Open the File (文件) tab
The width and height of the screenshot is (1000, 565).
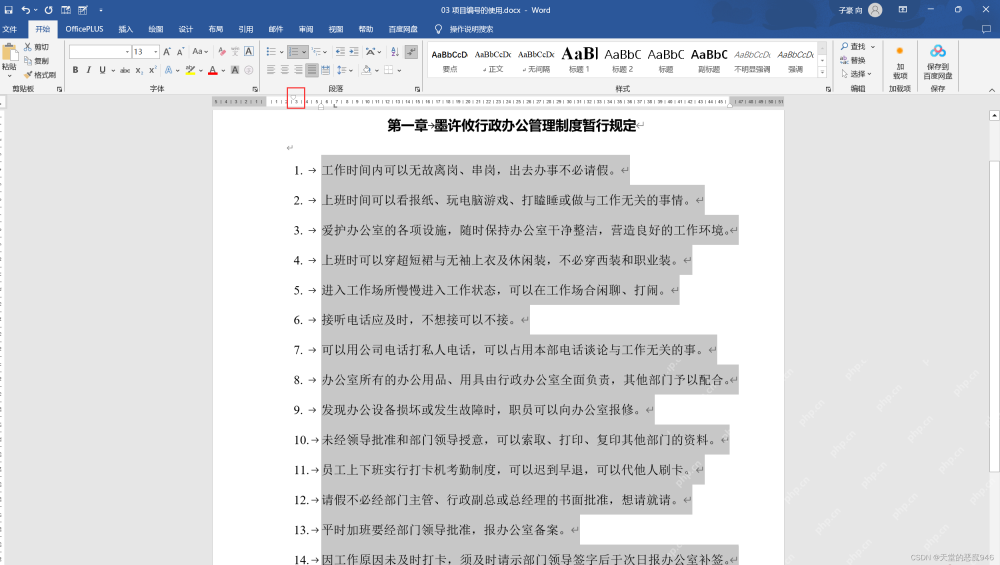(10, 29)
